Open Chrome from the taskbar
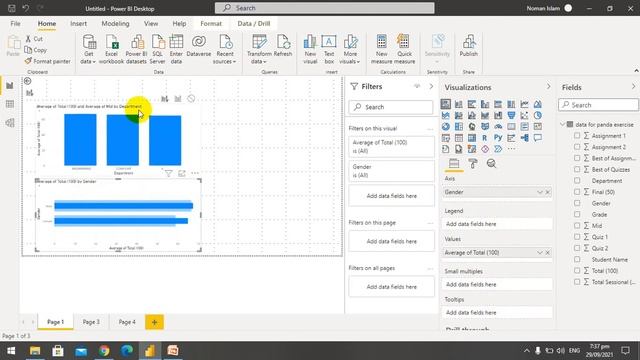Viewport: 640px width, 360px height. click(104, 351)
